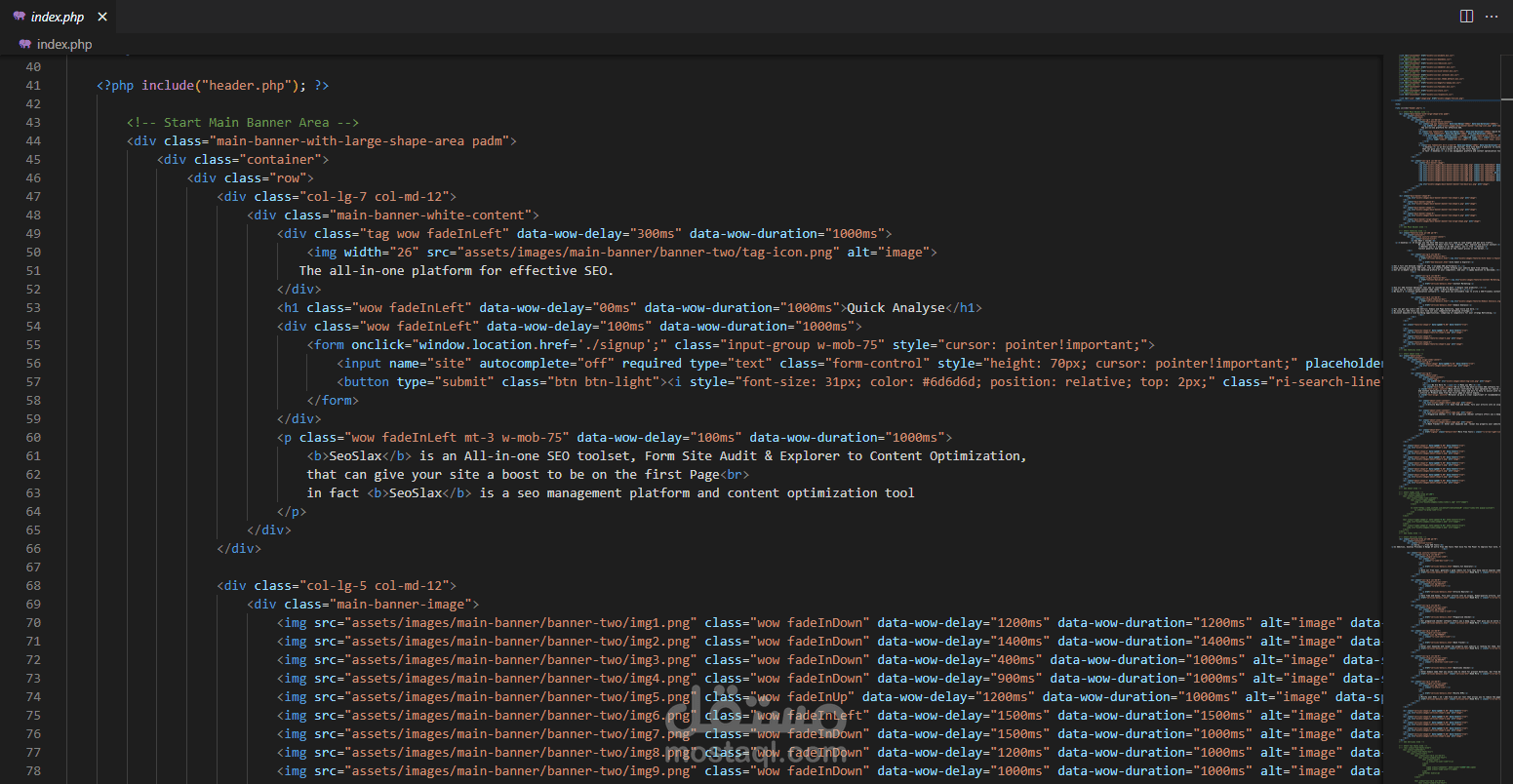1513x784 pixels.
Task: Select the index.php editor tab
Action: click(x=59, y=17)
